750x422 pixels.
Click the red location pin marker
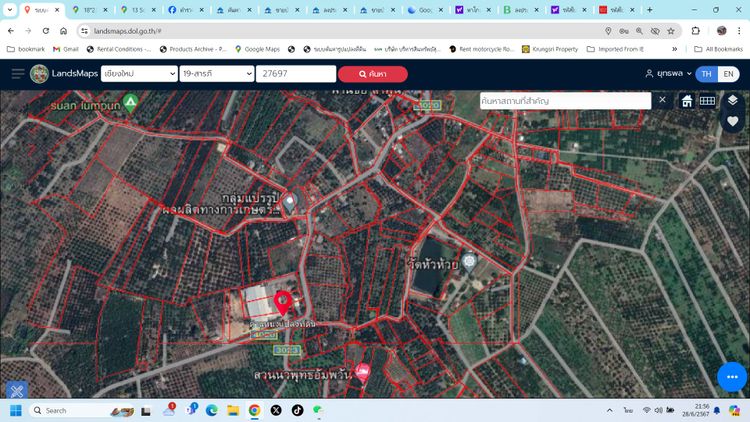[x=283, y=302]
